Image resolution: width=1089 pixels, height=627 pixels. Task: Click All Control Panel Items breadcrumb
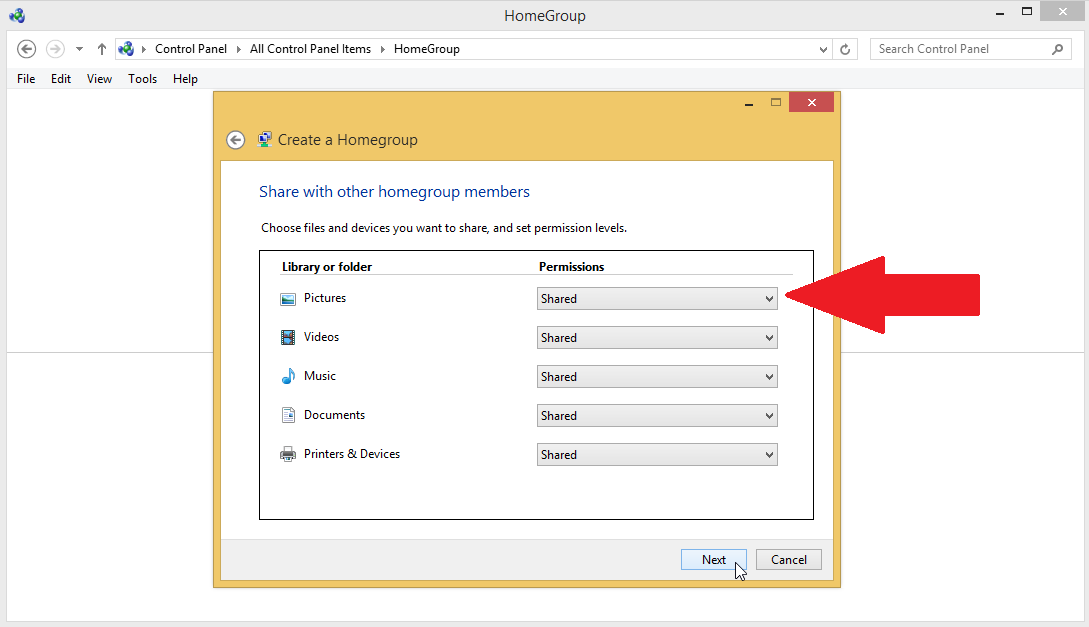(310, 49)
